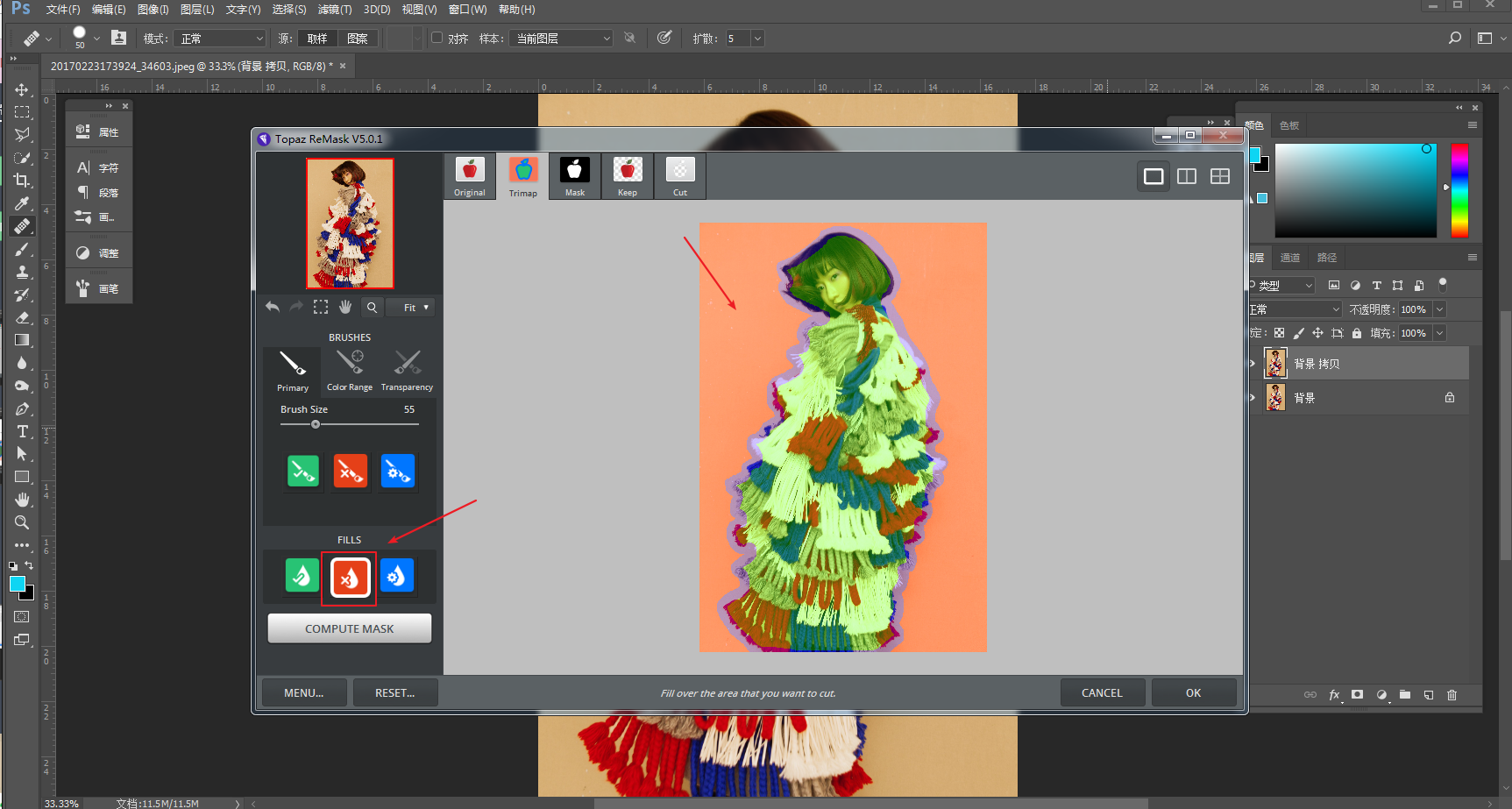This screenshot has height=809, width=1512.
Task: Select the Eraser tool
Action: point(22,317)
